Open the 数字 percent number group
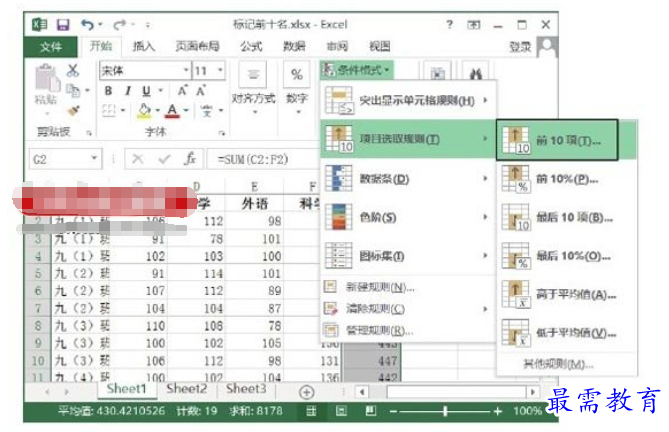Screen dimensions: 669x432 pyautogui.click(x=297, y=89)
